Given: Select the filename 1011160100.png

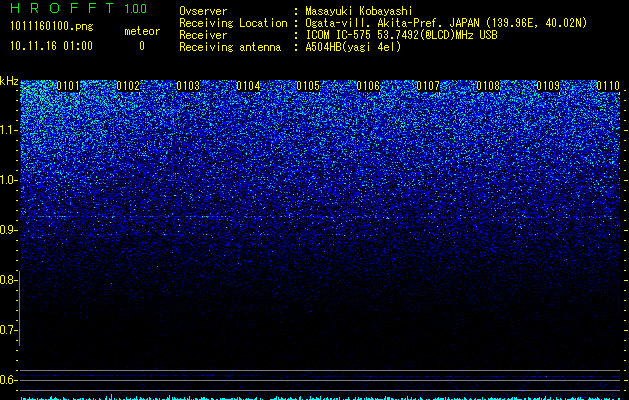Looking at the screenshot, I should pos(52,27).
